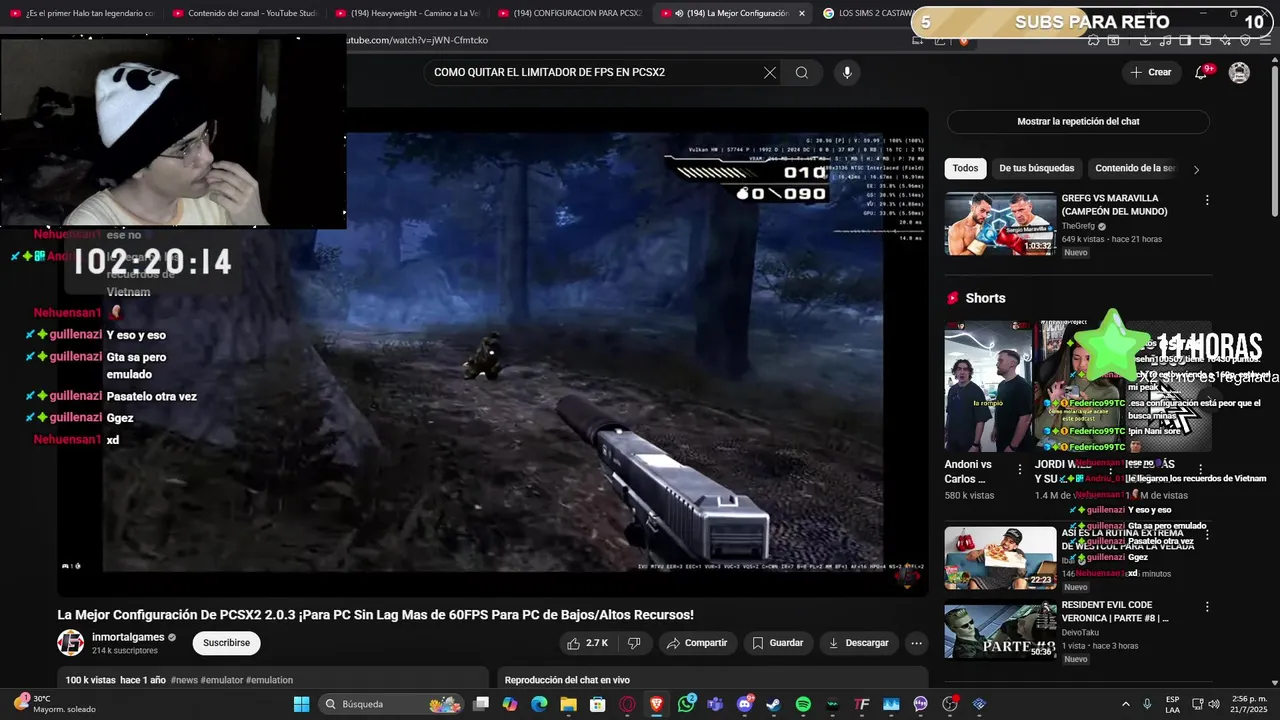
Task: Open the pizza RUTINA EXTREMA video thumbnail
Action: (1000, 558)
